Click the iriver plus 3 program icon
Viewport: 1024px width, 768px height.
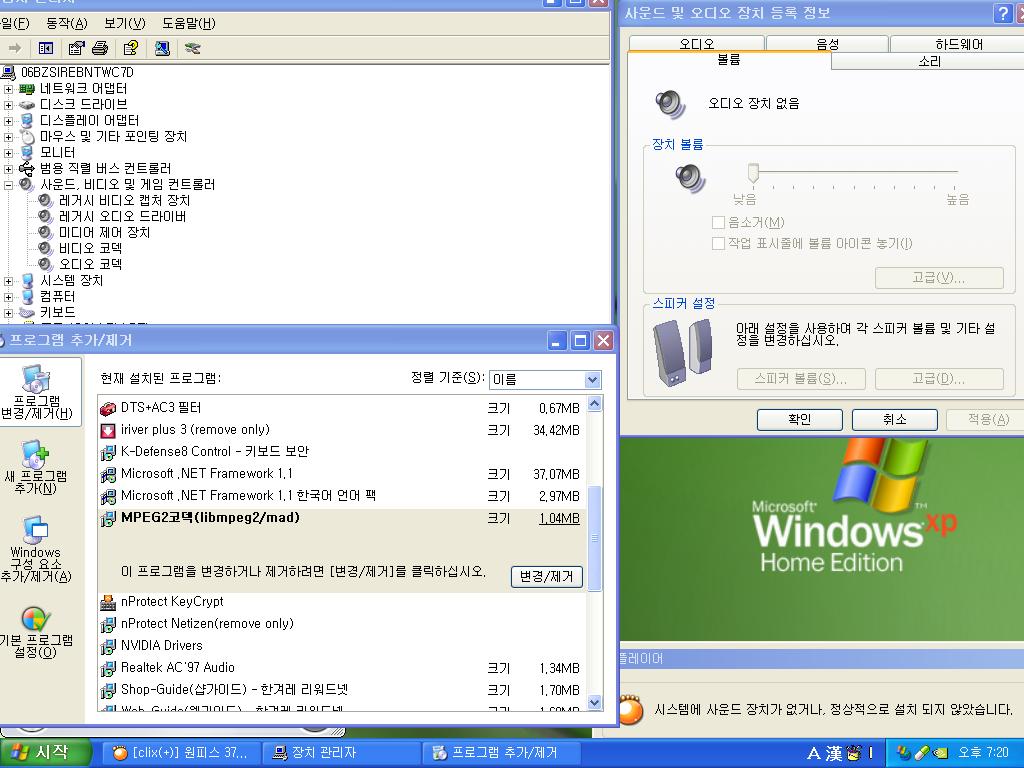(108, 430)
